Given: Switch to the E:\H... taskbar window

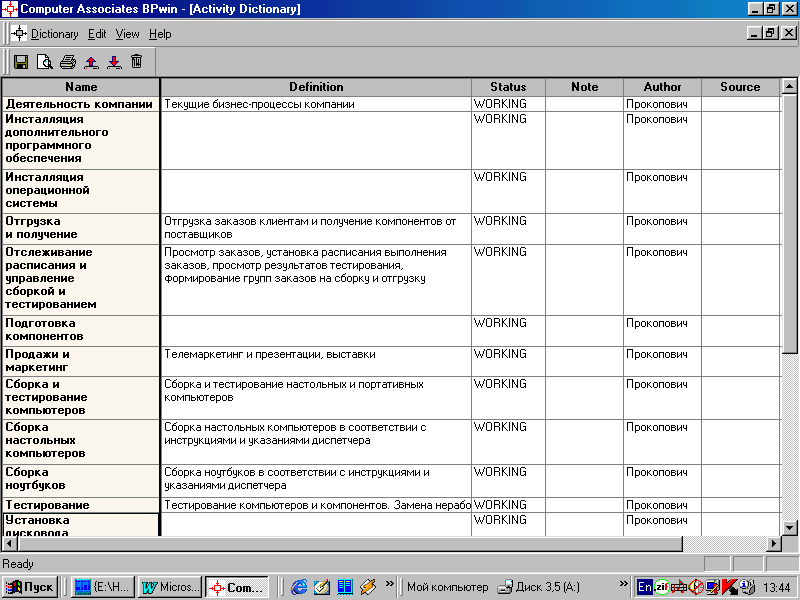Looking at the screenshot, I should click(x=103, y=587).
